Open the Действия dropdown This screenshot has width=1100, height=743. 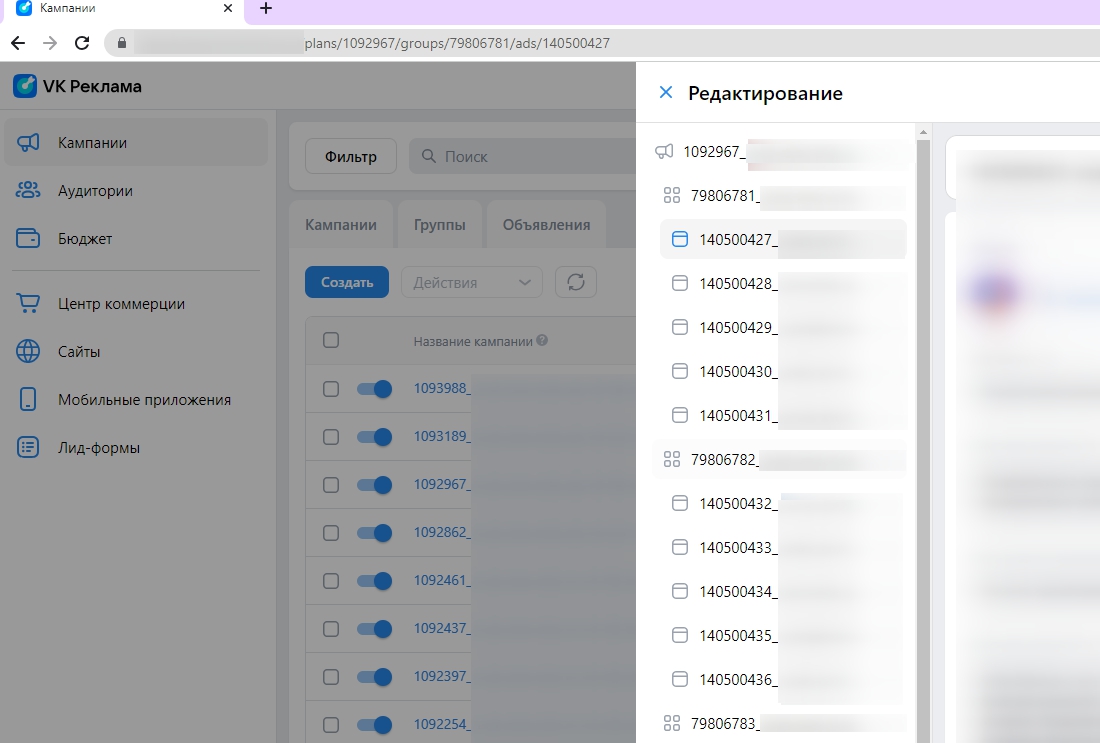pyautogui.click(x=471, y=282)
